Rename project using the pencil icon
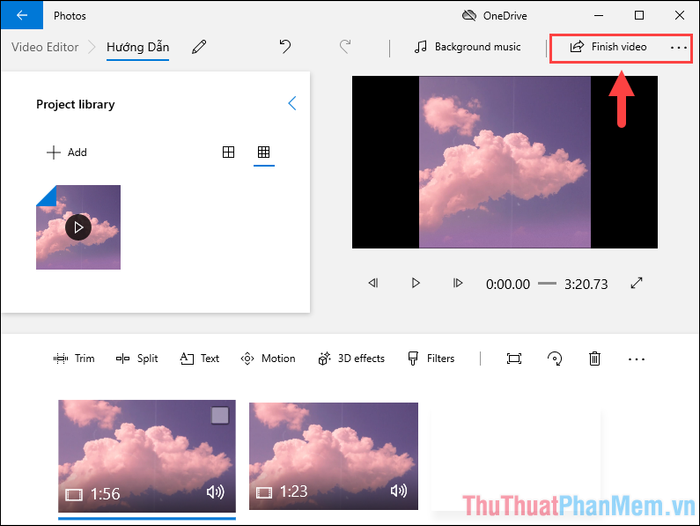Screen dimensions: 700x526 tap(199, 47)
